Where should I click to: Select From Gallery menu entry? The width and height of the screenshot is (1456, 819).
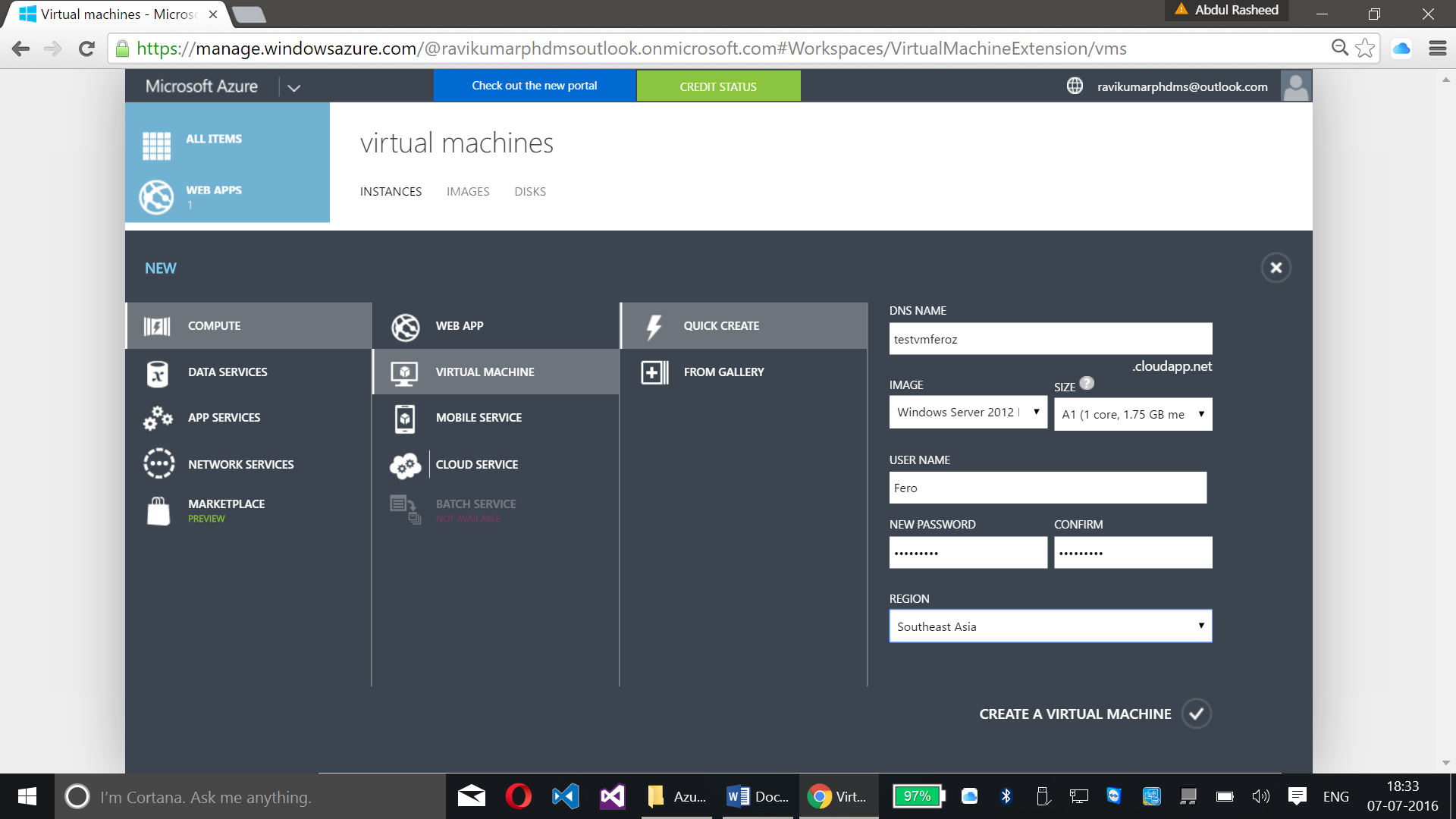click(x=744, y=372)
